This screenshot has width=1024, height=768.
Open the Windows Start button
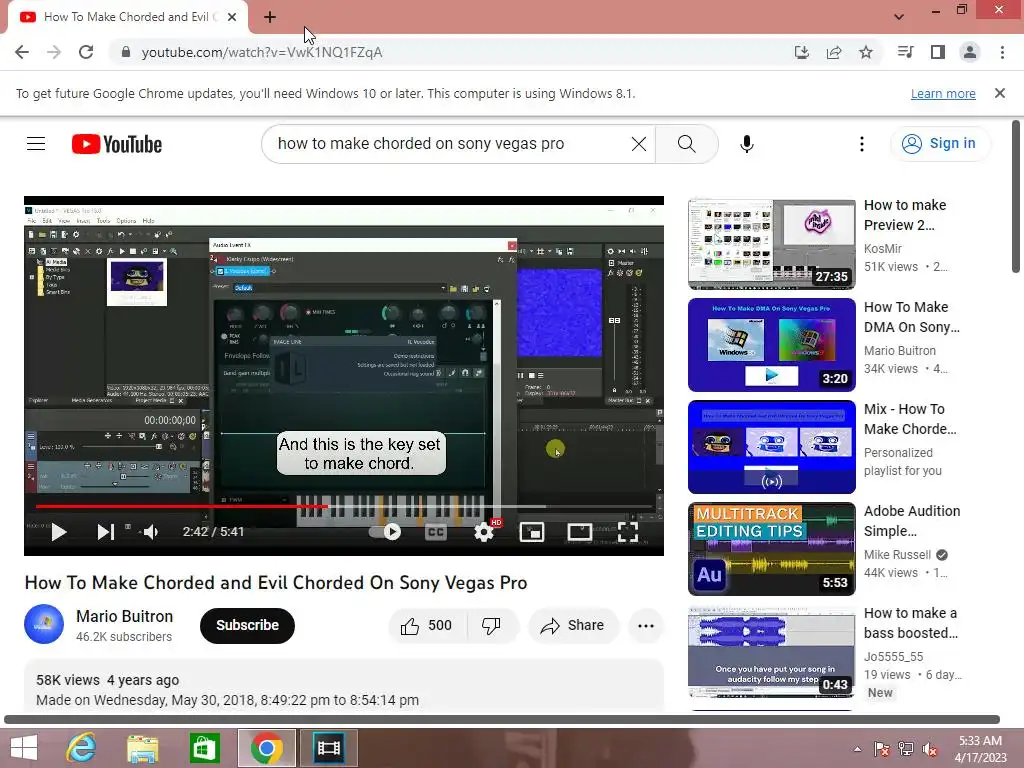[24, 748]
